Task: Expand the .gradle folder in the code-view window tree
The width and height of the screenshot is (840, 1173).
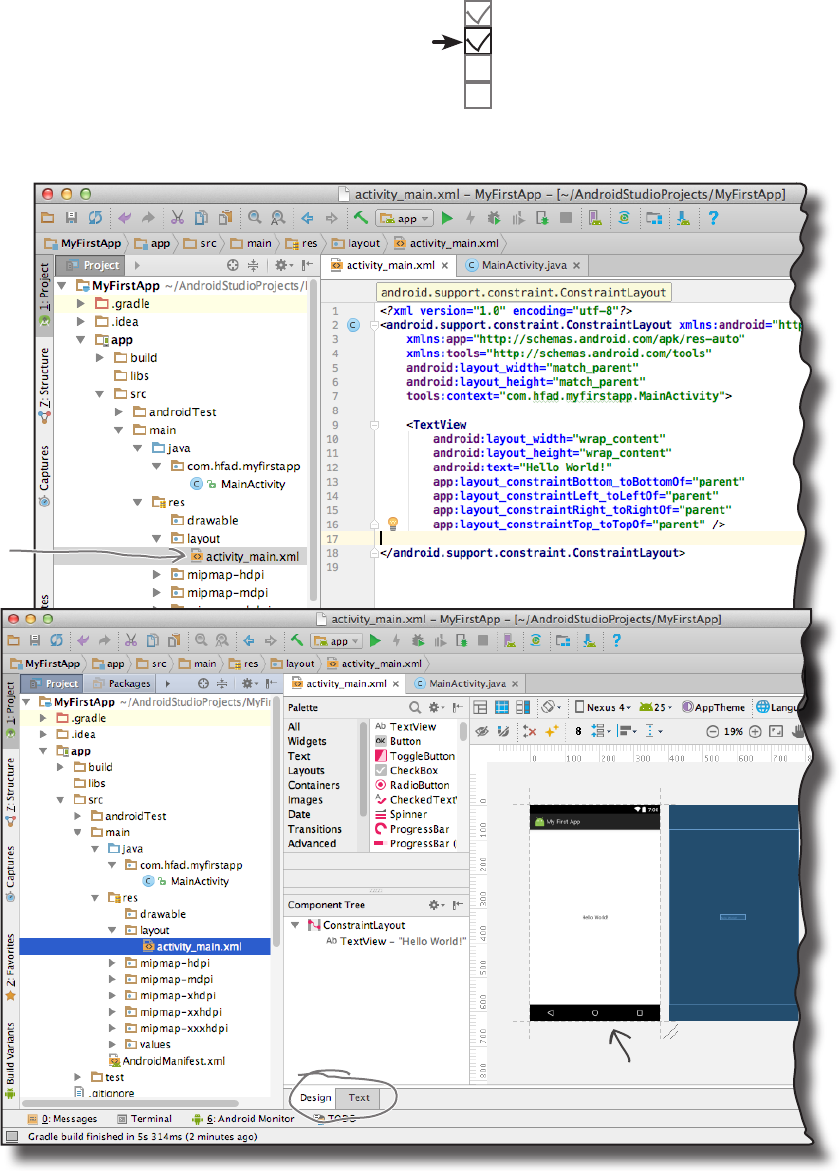Action: click(x=81, y=303)
